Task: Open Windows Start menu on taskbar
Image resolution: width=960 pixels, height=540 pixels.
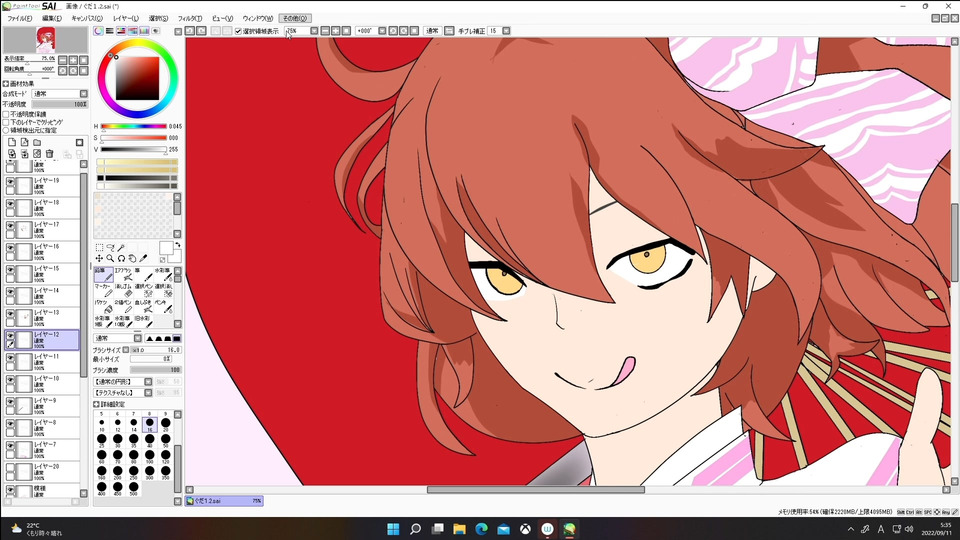Action: pos(393,529)
